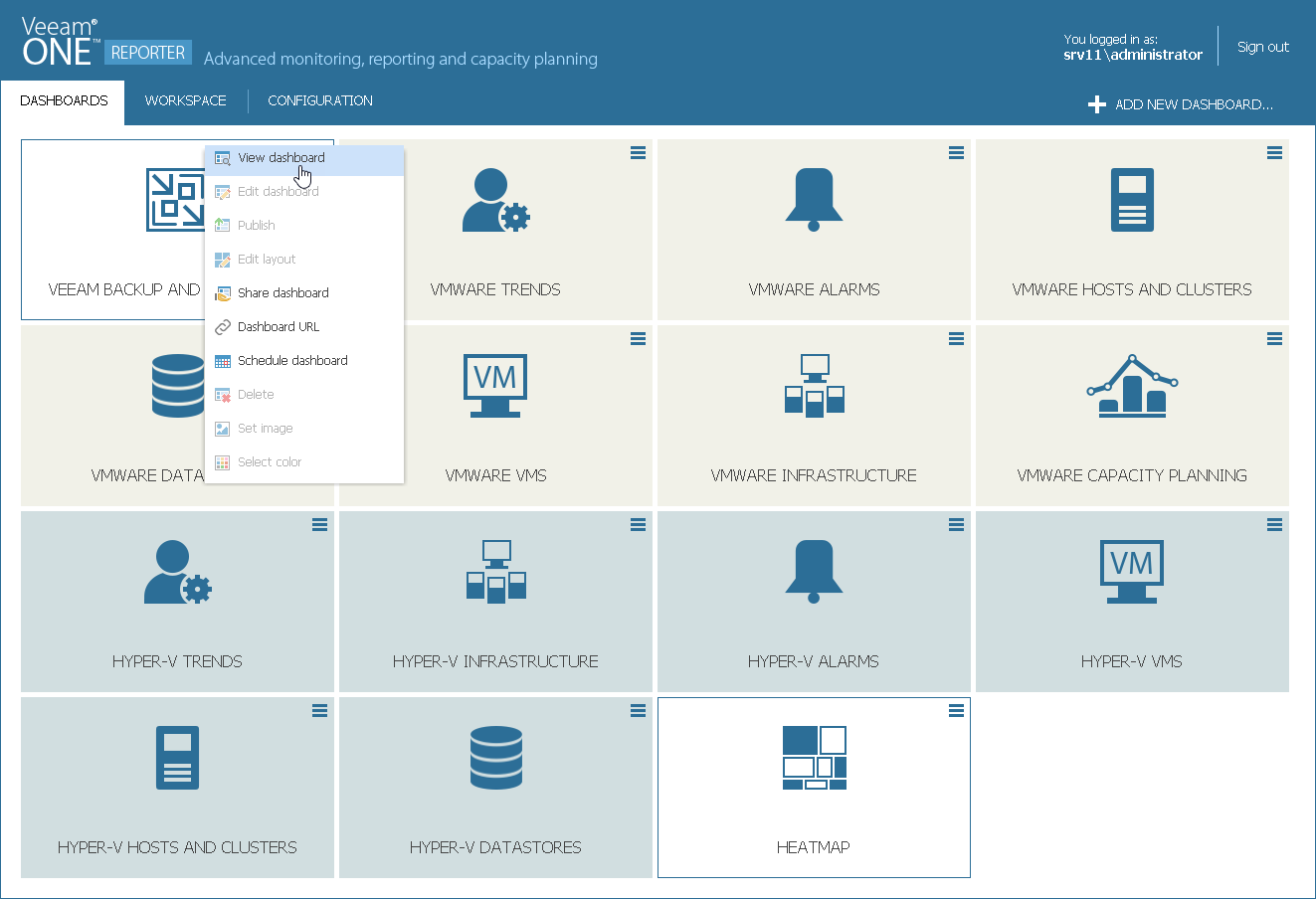Click Add New Dashboard button

click(1181, 104)
